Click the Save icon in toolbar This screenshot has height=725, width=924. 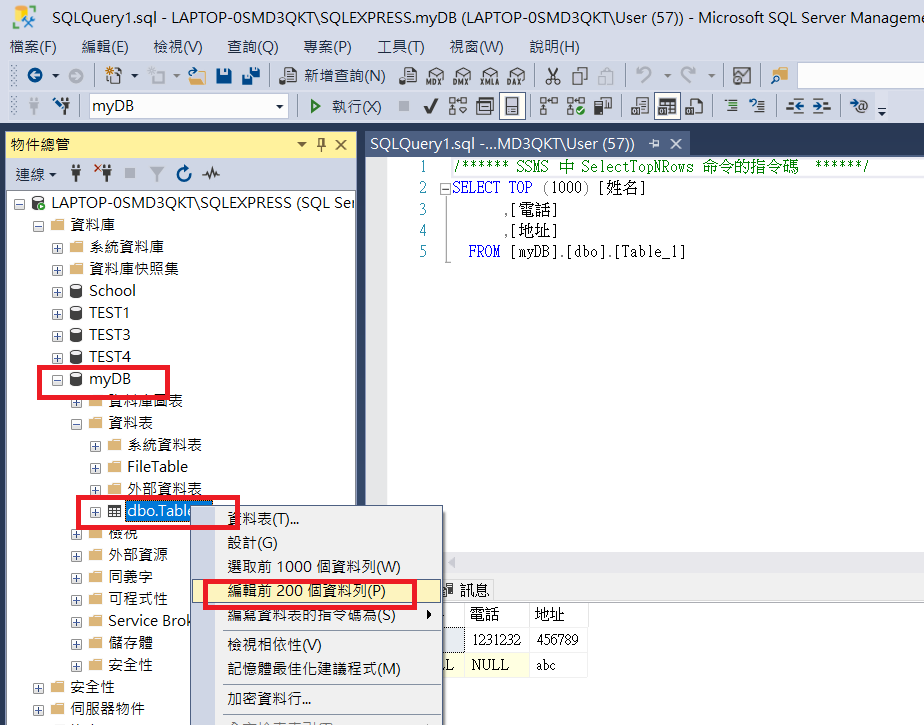click(224, 75)
